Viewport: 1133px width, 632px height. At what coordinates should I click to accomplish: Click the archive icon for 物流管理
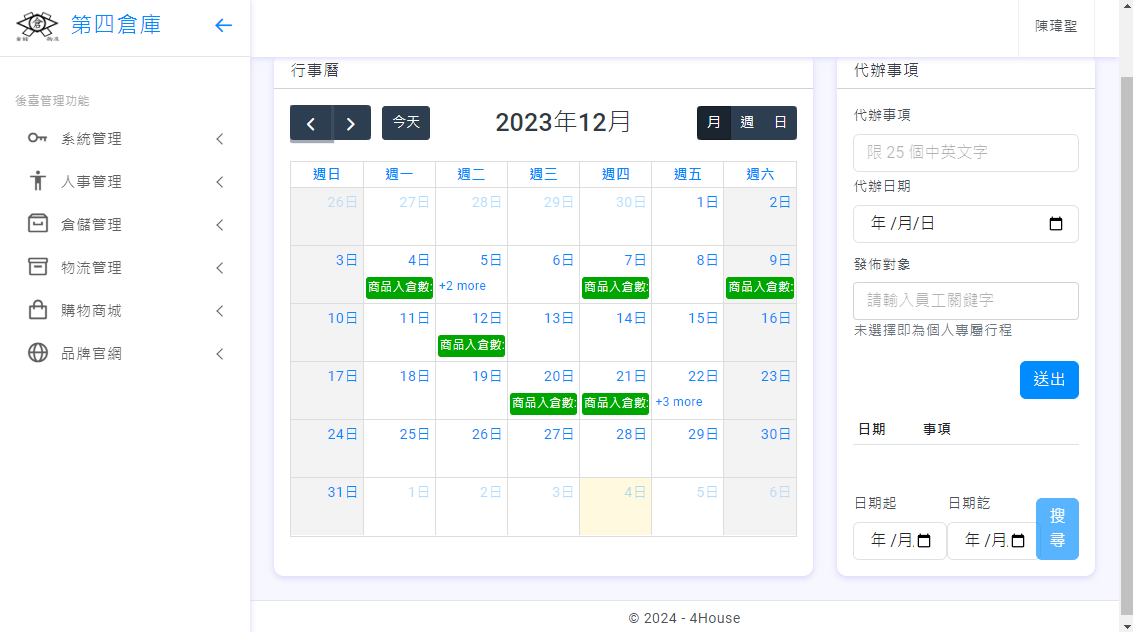point(38,267)
